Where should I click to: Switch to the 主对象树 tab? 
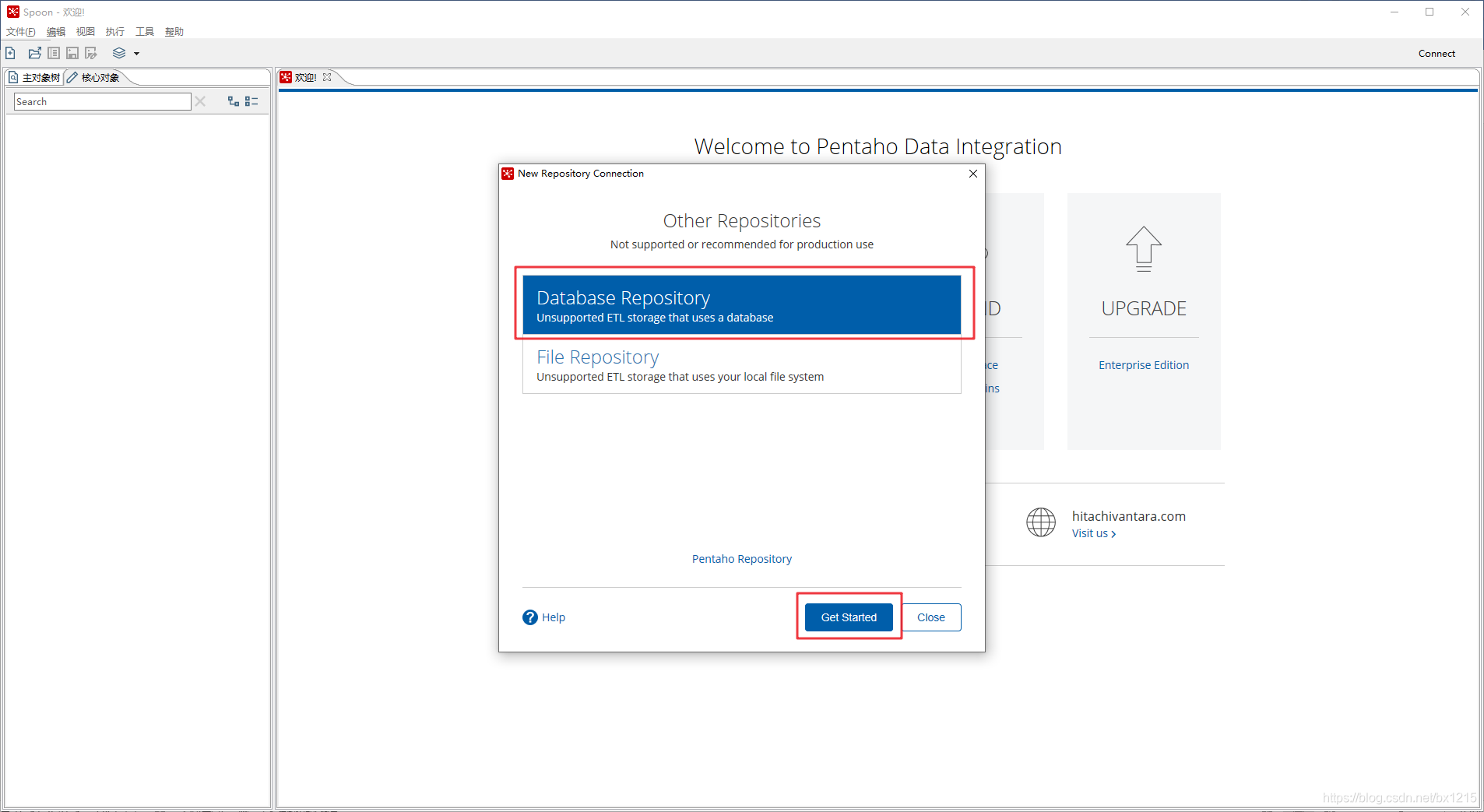click(34, 77)
